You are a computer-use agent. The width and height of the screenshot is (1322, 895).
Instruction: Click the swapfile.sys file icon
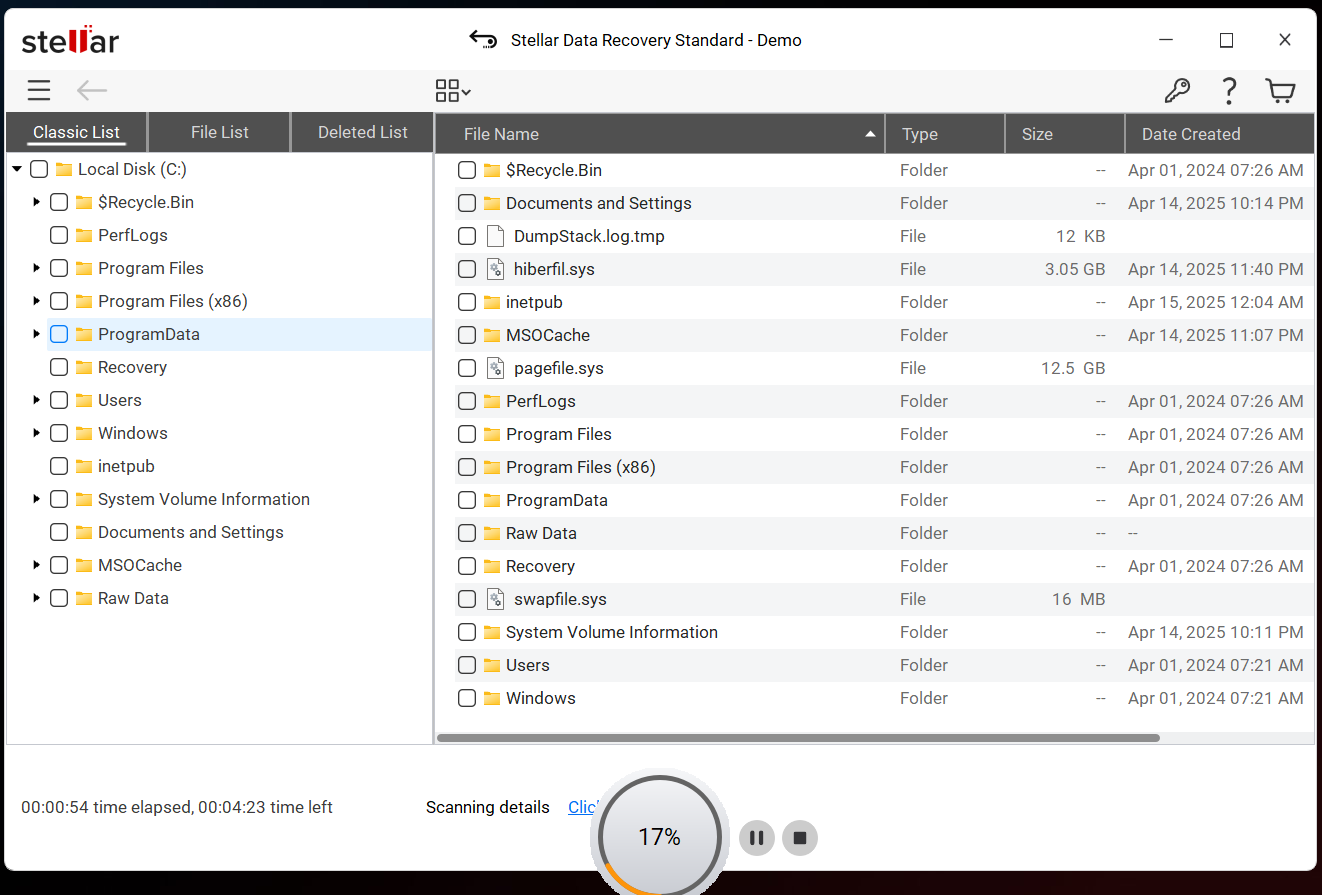click(x=495, y=599)
